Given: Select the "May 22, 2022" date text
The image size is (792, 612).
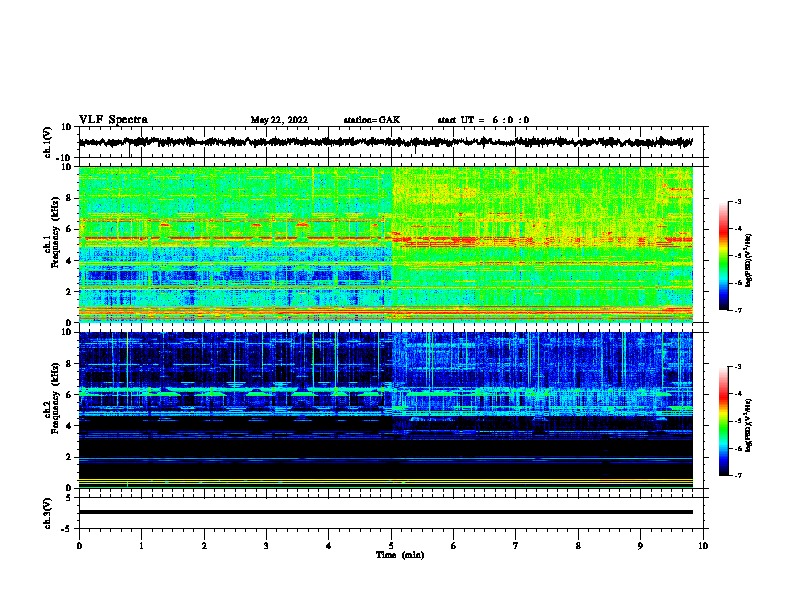Looking at the screenshot, I should coord(279,120).
